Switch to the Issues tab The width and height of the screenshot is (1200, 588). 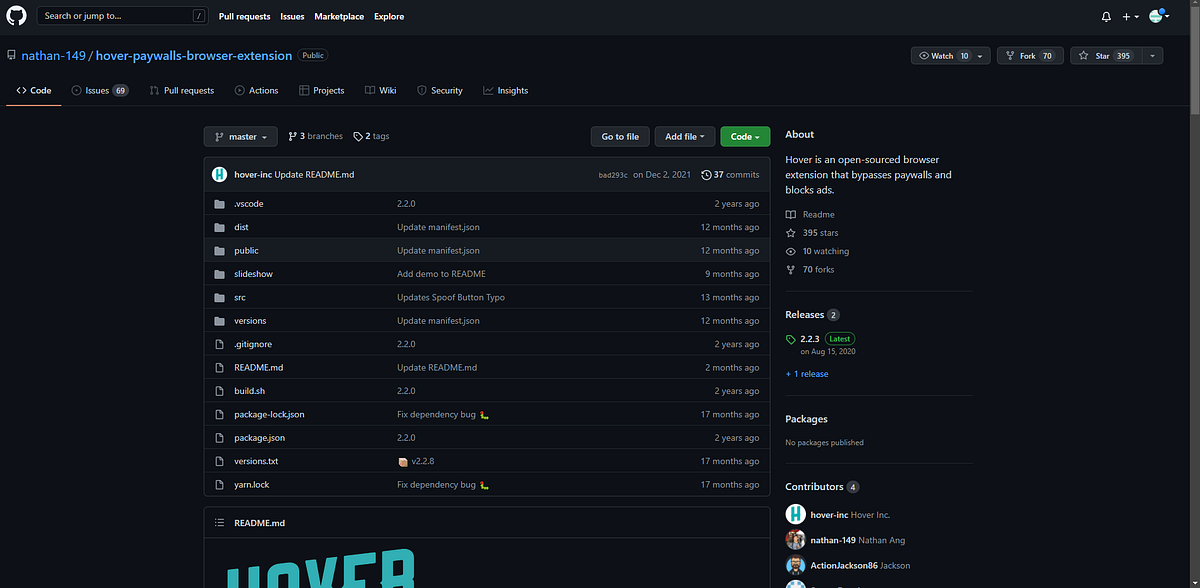click(99, 89)
